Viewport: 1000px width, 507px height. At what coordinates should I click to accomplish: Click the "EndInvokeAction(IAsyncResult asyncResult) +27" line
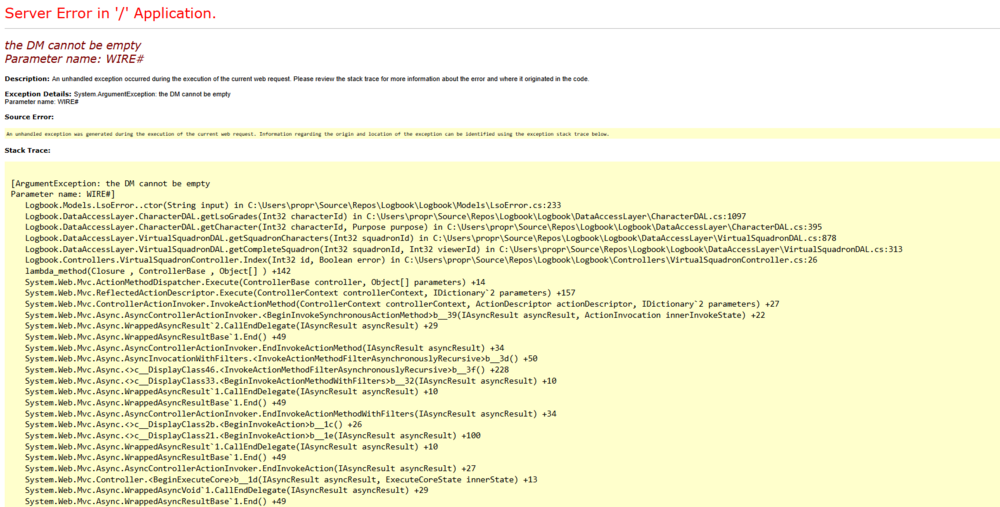[251, 468]
